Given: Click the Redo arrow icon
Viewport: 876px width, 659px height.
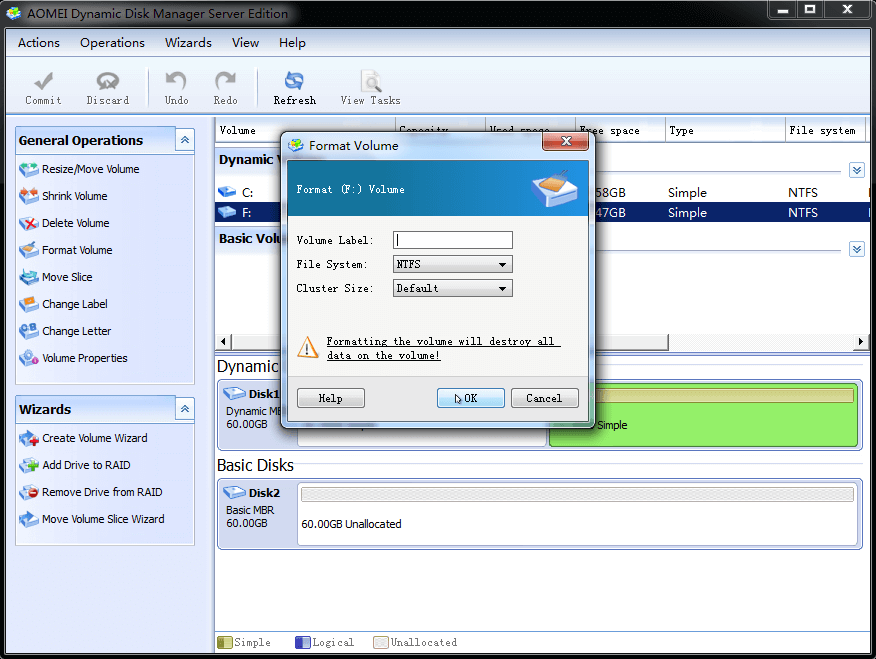Looking at the screenshot, I should [x=225, y=82].
